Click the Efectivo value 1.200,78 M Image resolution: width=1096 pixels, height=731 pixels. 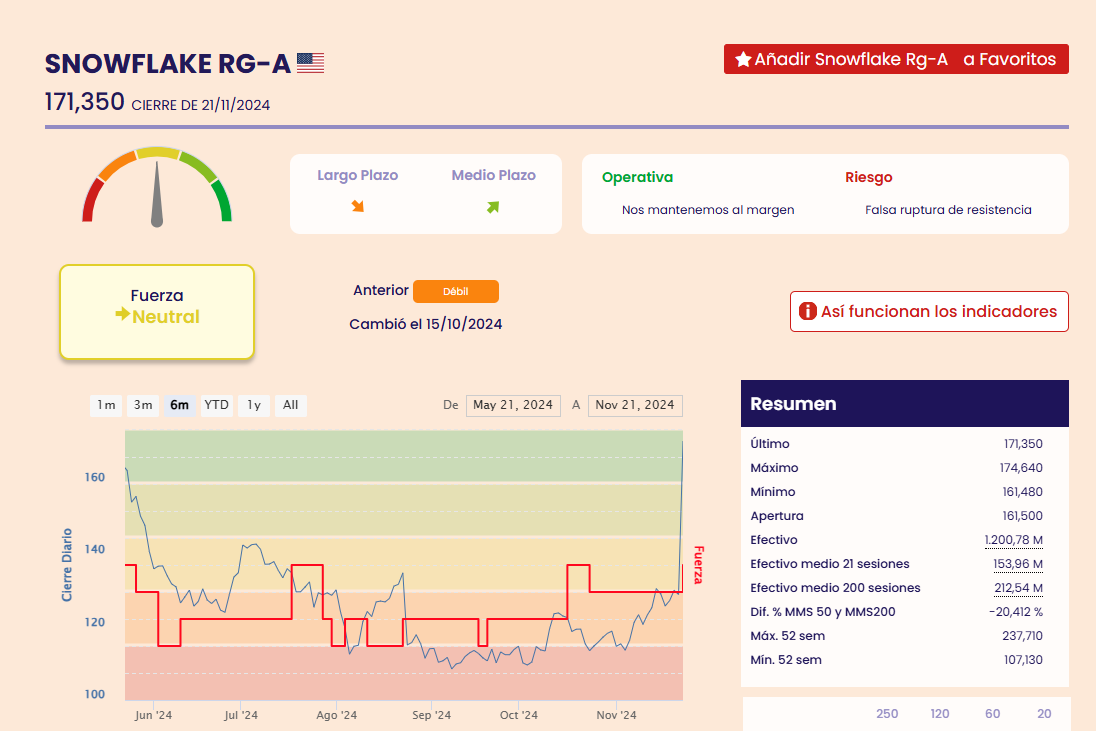pyautogui.click(x=1014, y=540)
